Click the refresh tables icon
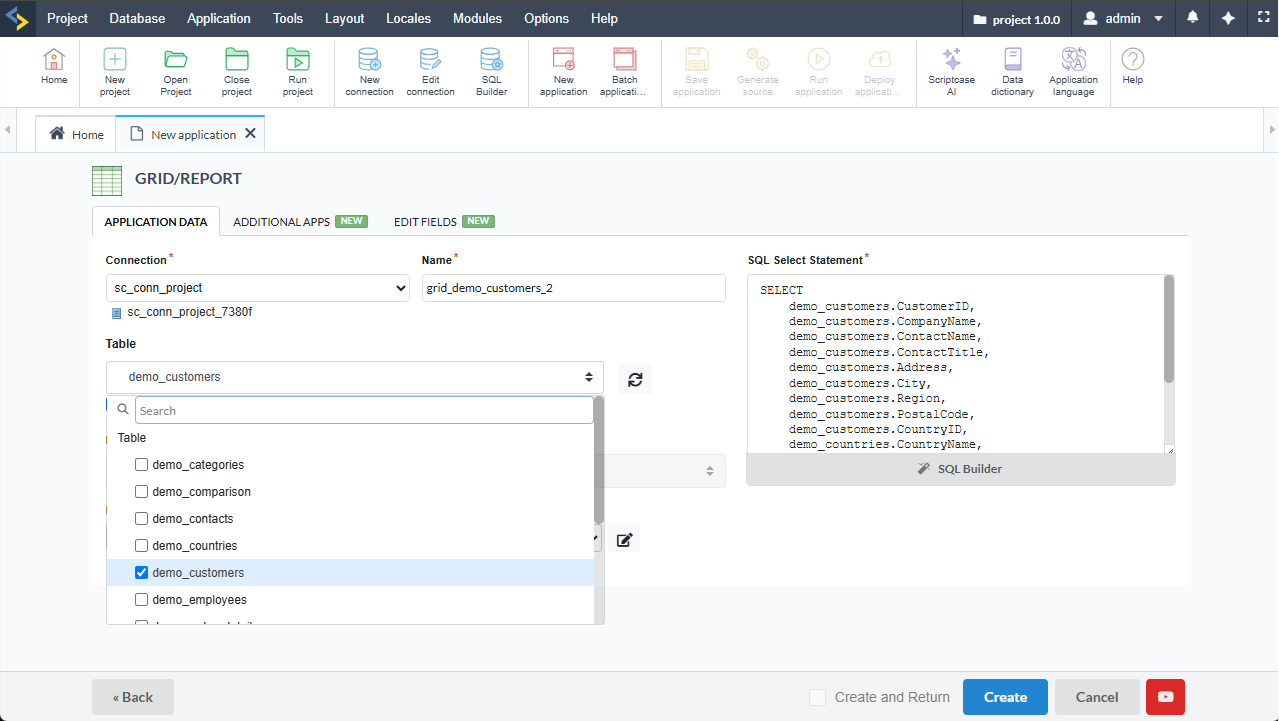 pos(635,378)
